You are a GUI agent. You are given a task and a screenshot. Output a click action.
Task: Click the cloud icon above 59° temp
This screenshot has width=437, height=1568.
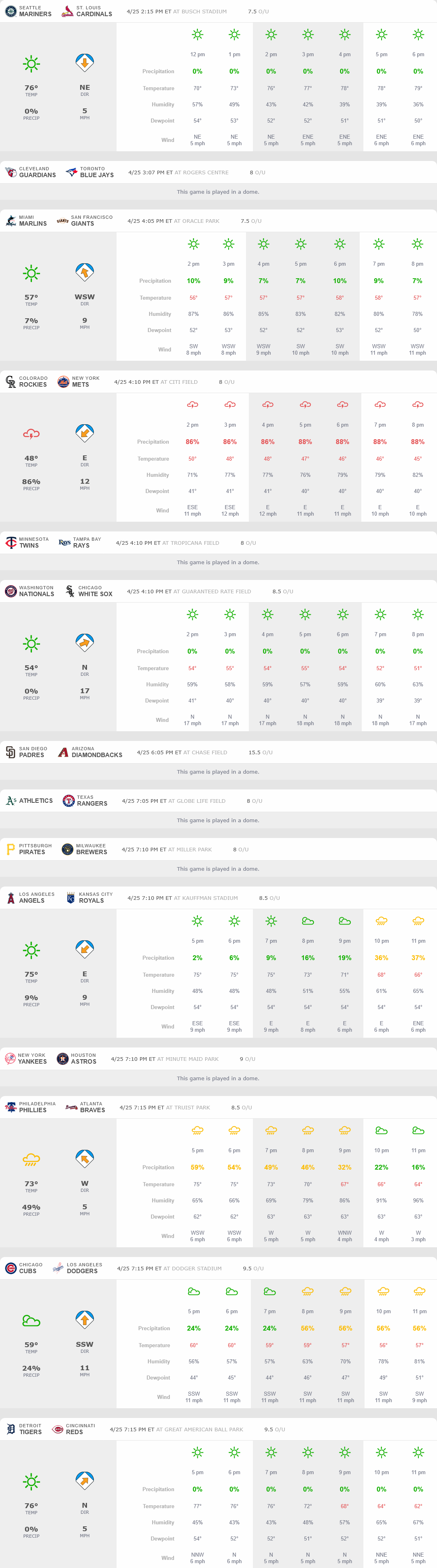click(31, 1320)
